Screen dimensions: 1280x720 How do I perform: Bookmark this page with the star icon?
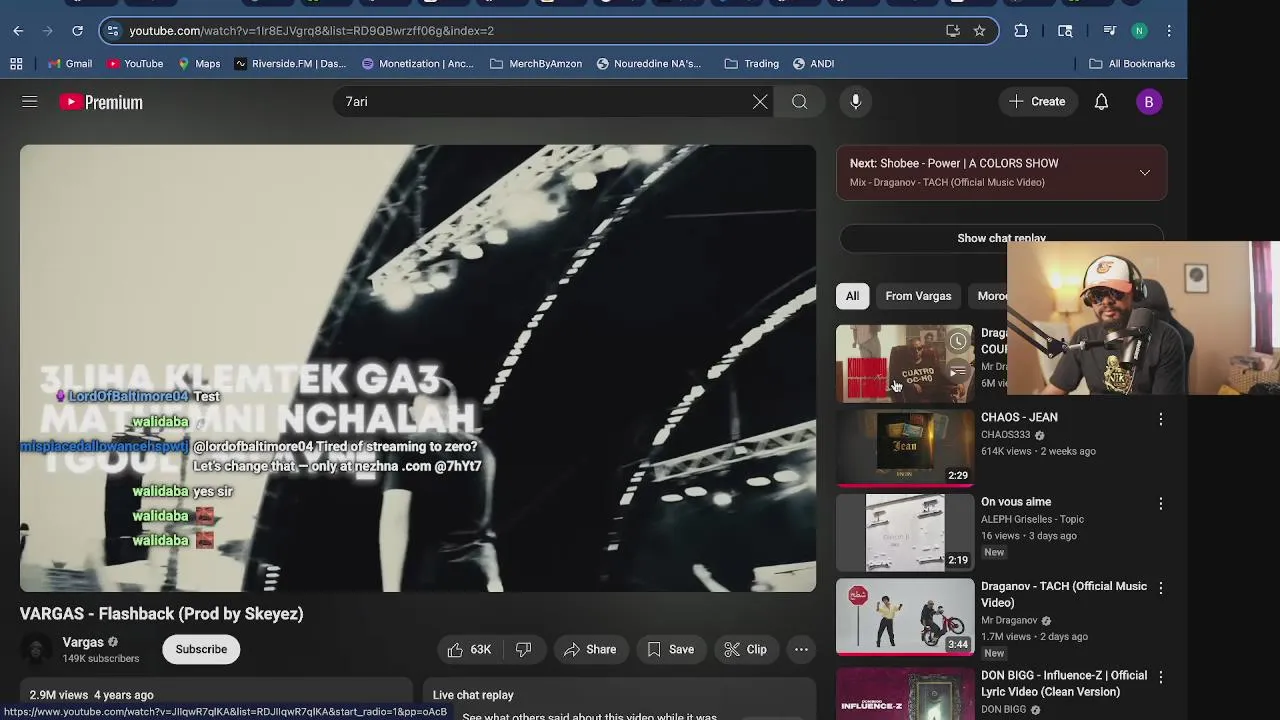click(x=979, y=31)
